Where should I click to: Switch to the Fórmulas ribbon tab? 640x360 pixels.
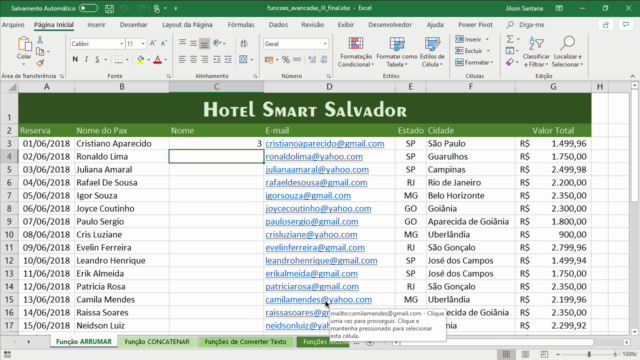(241, 24)
